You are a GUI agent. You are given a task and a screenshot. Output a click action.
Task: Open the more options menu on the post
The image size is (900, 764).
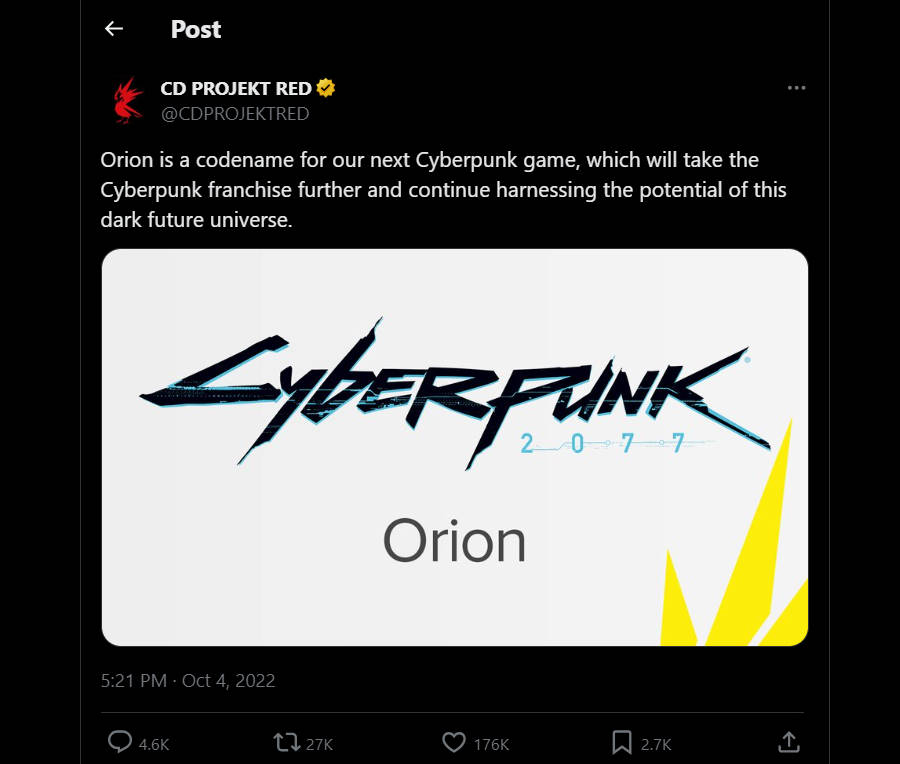click(796, 87)
